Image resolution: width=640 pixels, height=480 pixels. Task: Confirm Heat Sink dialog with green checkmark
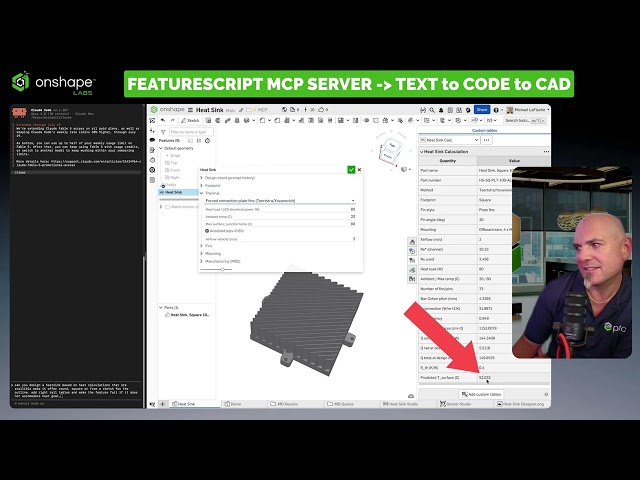pos(351,169)
